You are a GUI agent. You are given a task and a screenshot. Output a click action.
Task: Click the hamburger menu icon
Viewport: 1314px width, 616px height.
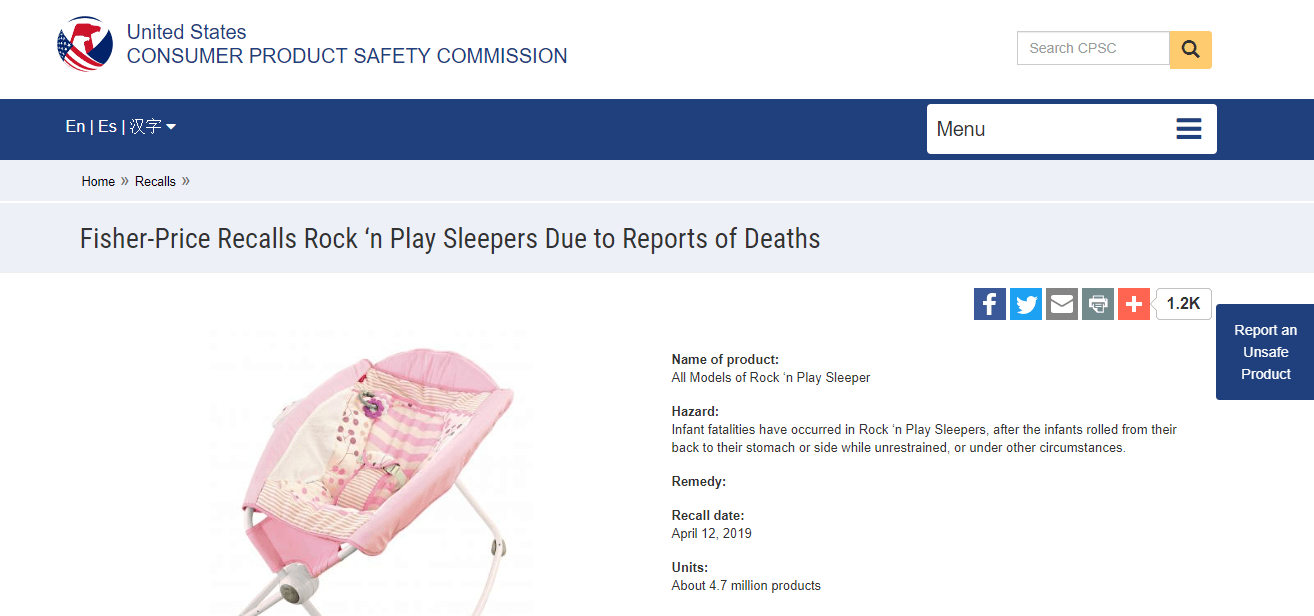pyautogui.click(x=1189, y=129)
